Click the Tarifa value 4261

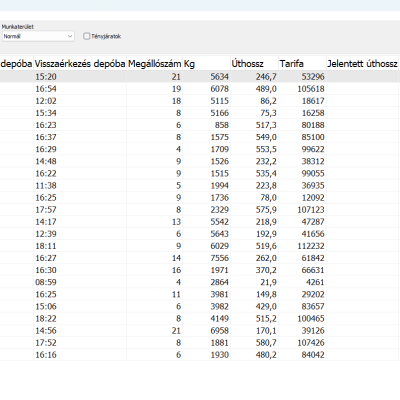click(315, 282)
